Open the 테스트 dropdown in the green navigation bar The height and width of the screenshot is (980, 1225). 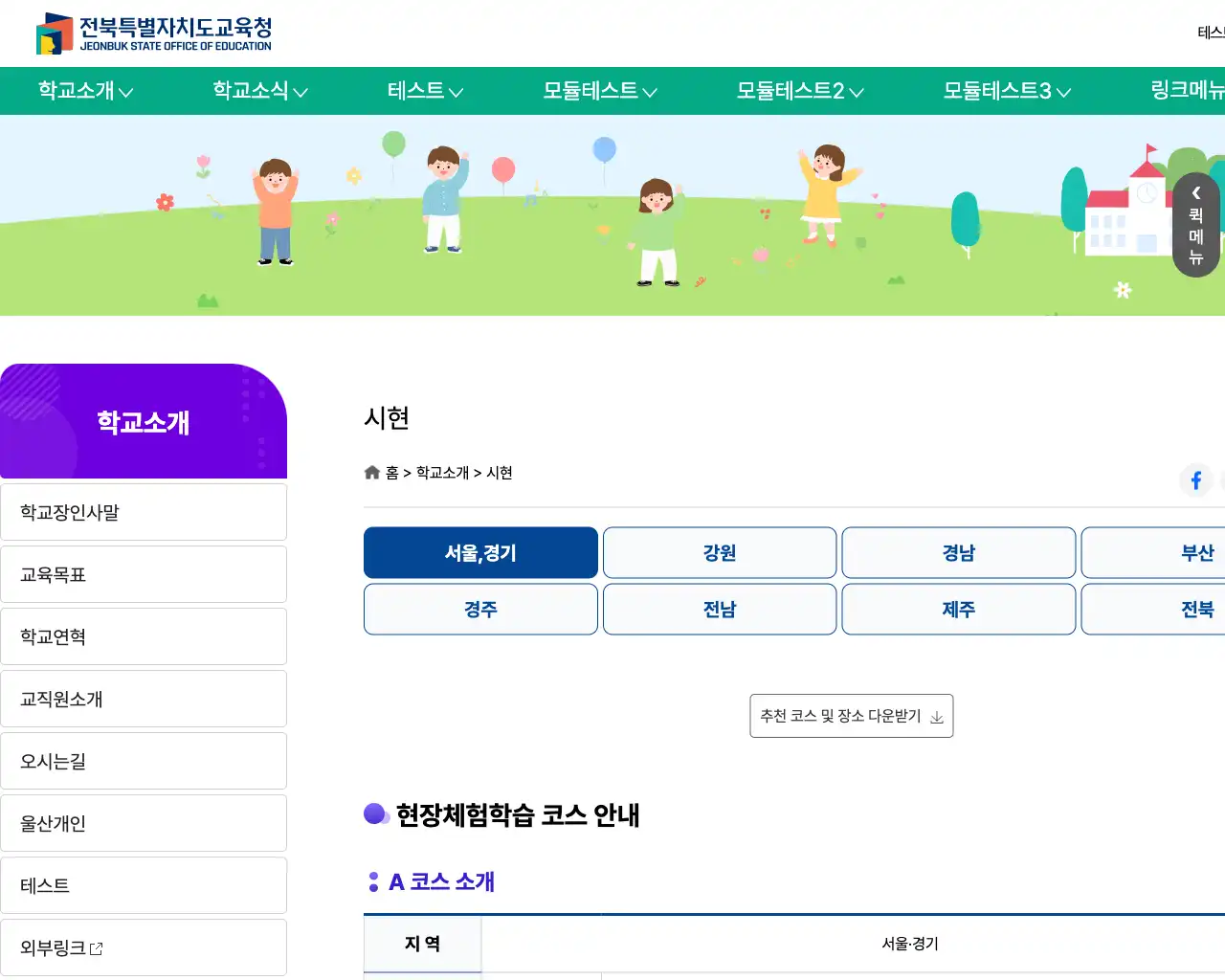pos(425,91)
